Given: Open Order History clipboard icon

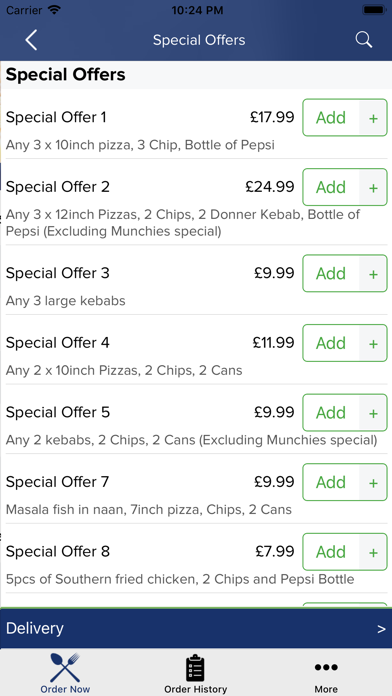Looking at the screenshot, I should point(195,668).
